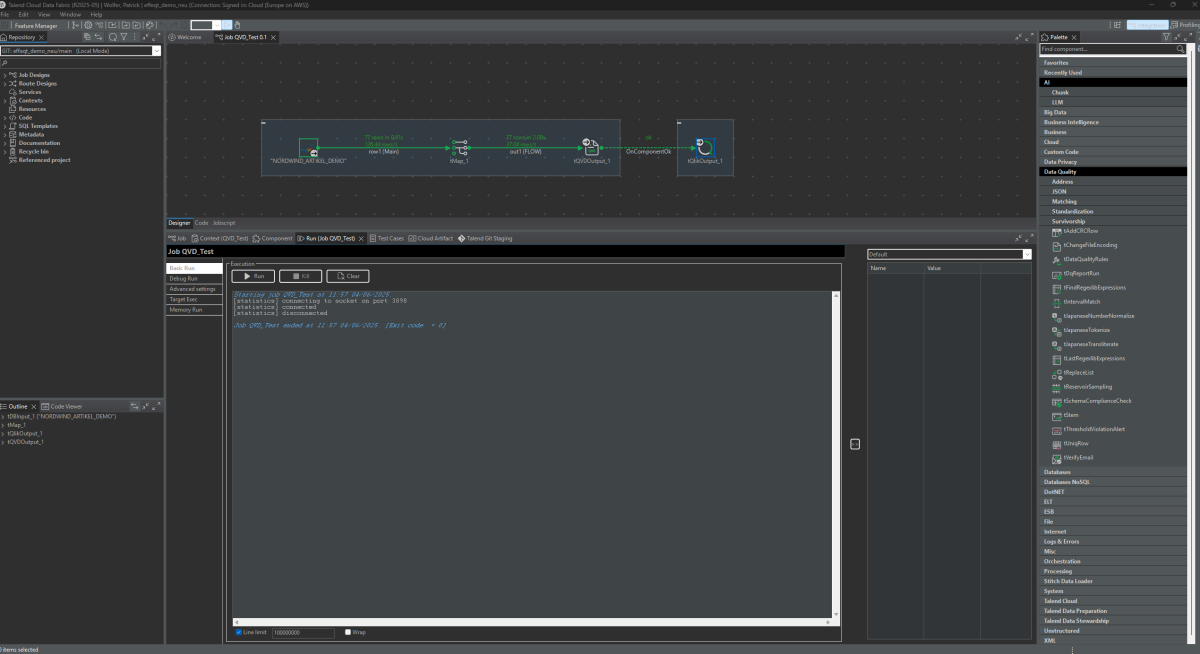Click the NORDWIND_ARTIKEL_DEMO input component
This screenshot has width=1200, height=654.
pos(308,149)
